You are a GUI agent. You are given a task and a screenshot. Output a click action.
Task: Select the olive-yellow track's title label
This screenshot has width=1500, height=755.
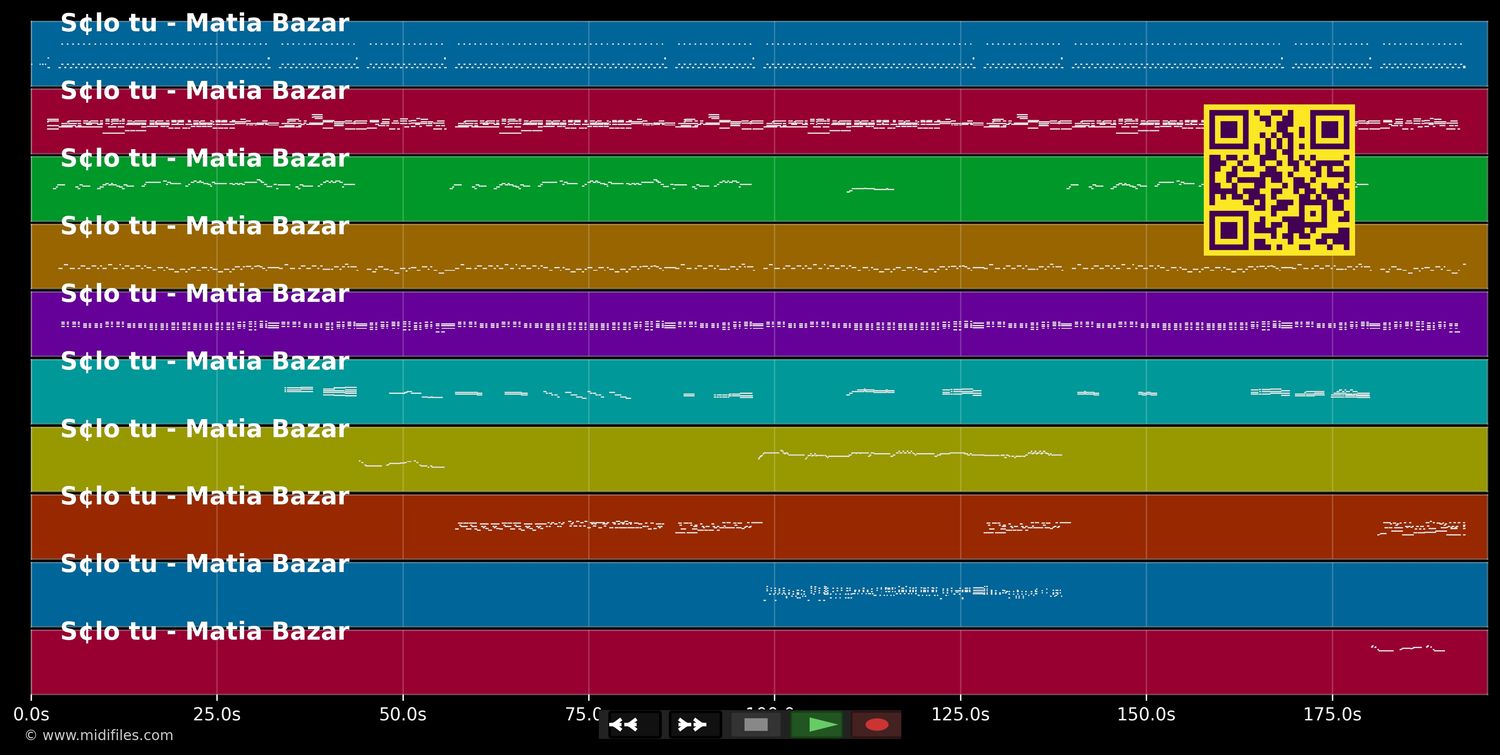click(x=205, y=429)
